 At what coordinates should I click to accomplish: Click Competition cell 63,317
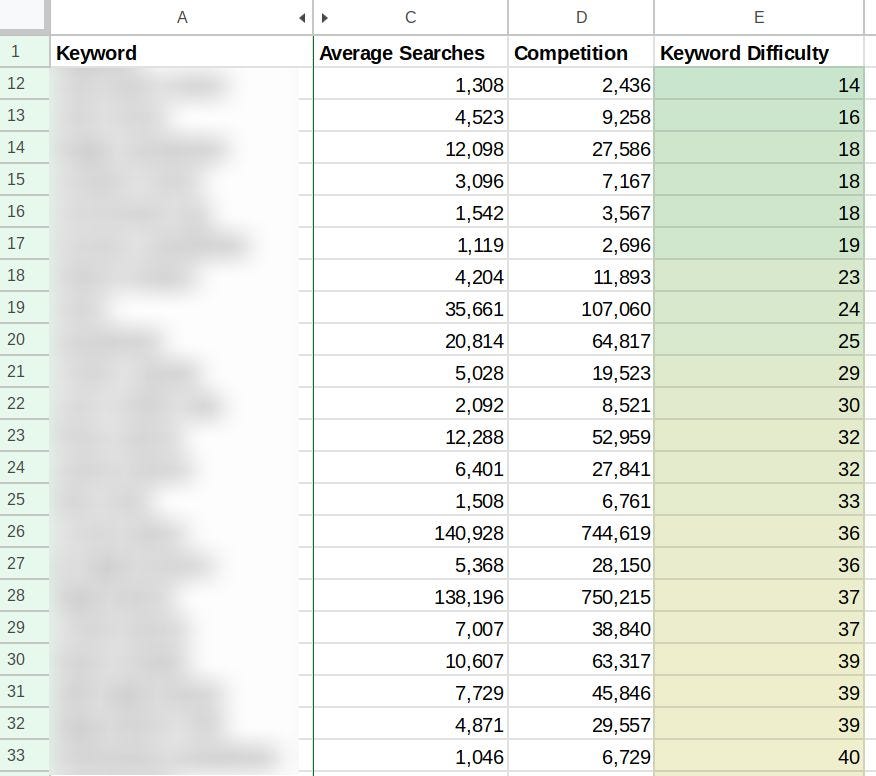581,660
